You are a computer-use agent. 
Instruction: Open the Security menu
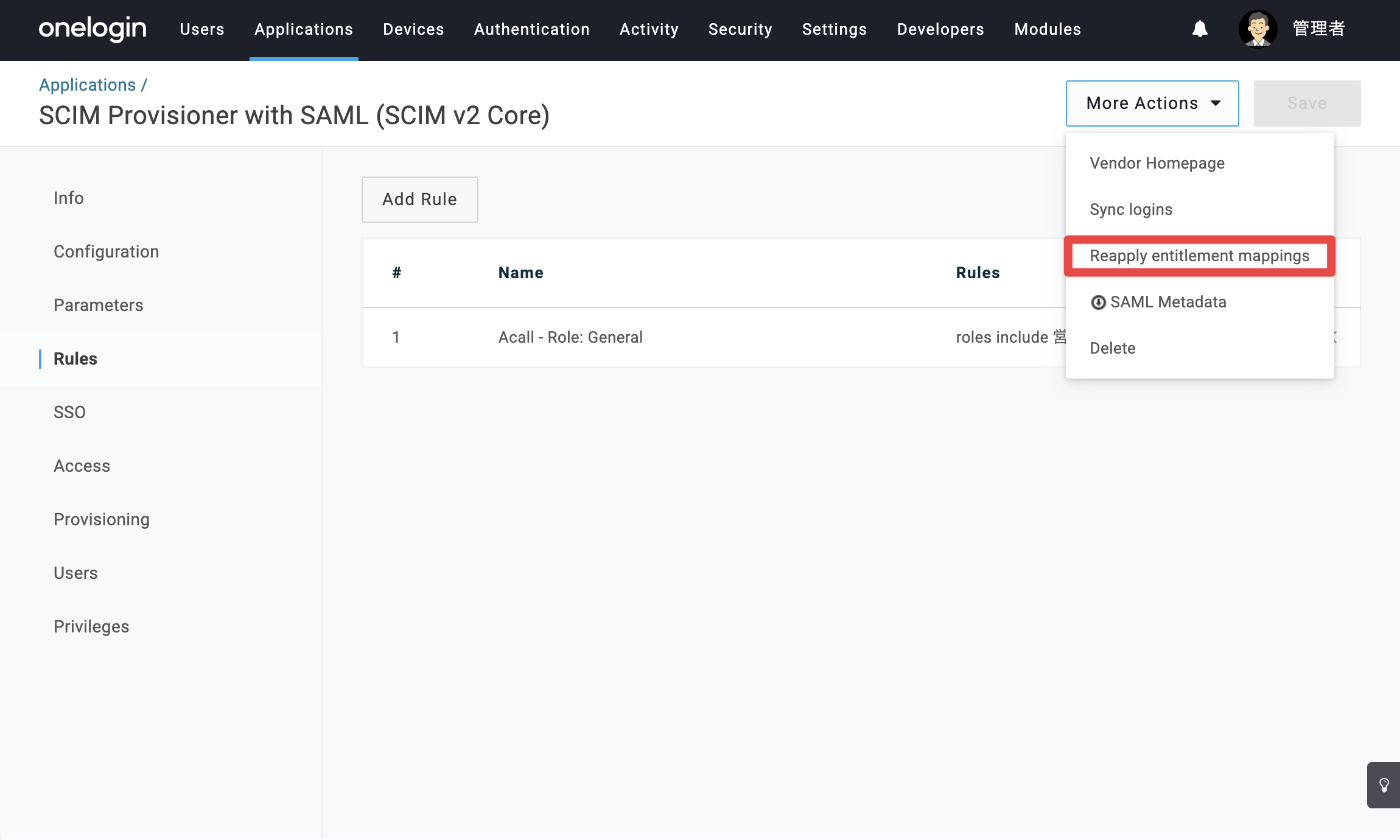coord(740,29)
